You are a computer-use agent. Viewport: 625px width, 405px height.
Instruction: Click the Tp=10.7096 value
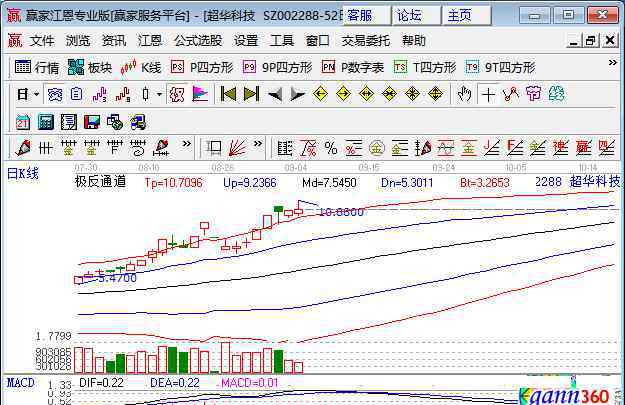click(x=173, y=183)
